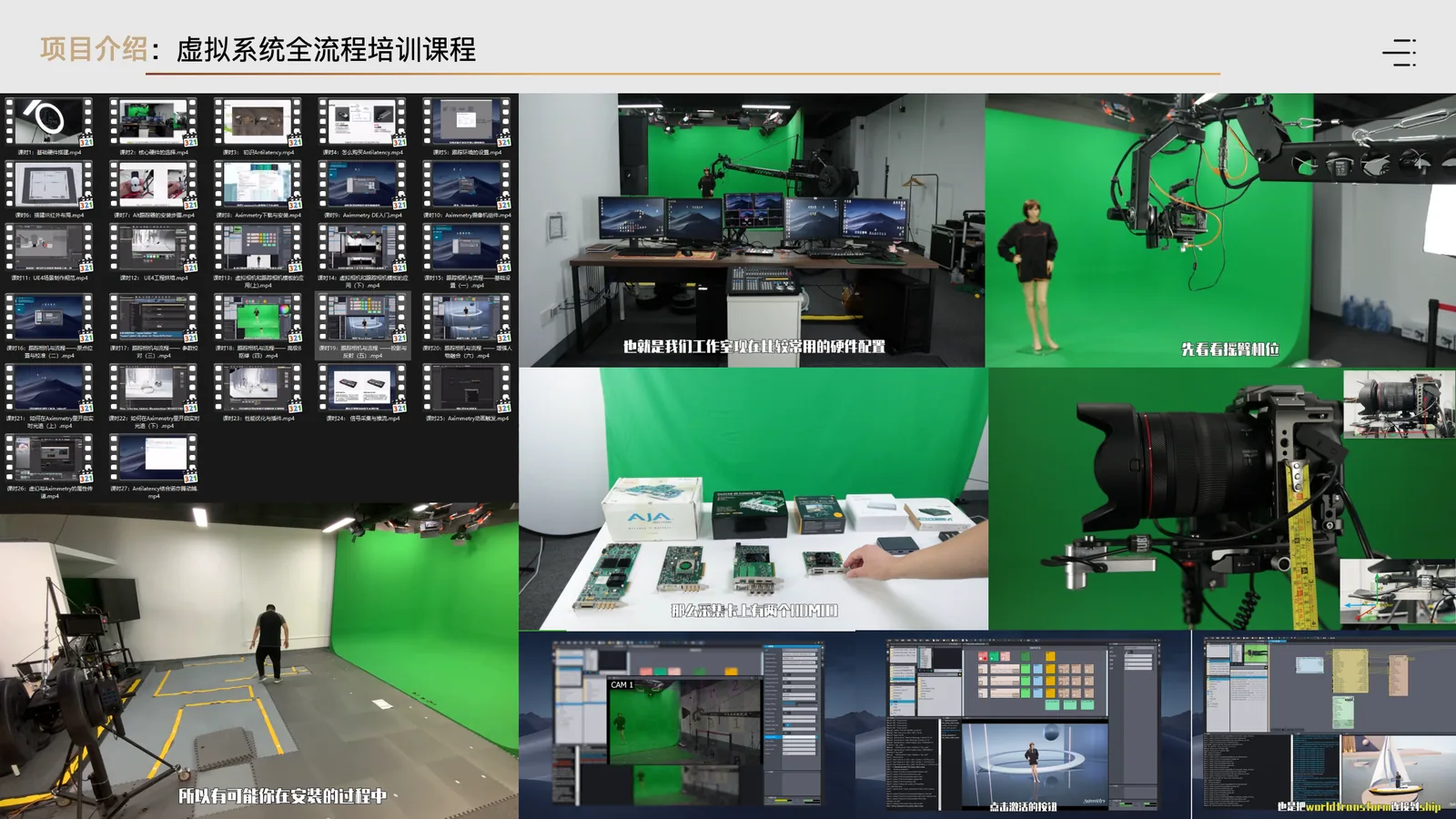
Task: Select 课时16 video file thumbnail
Action: (x=49, y=318)
